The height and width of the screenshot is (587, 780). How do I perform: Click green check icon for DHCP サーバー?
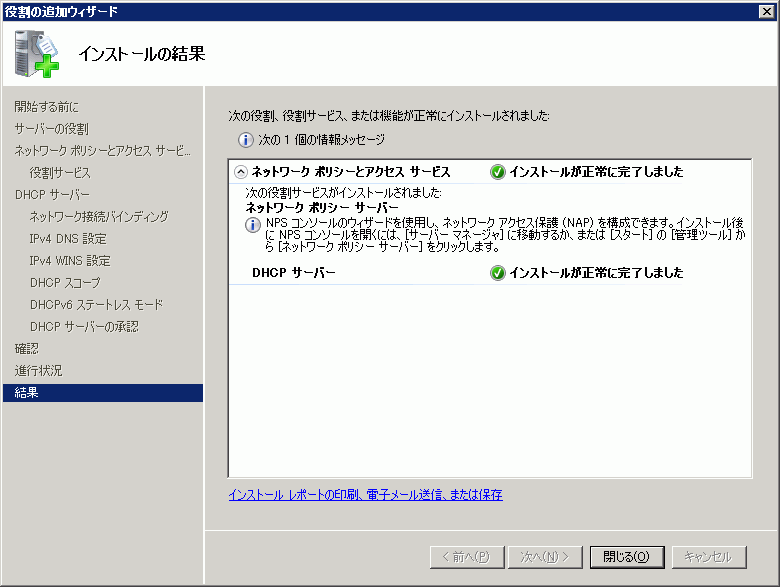pyautogui.click(x=497, y=273)
